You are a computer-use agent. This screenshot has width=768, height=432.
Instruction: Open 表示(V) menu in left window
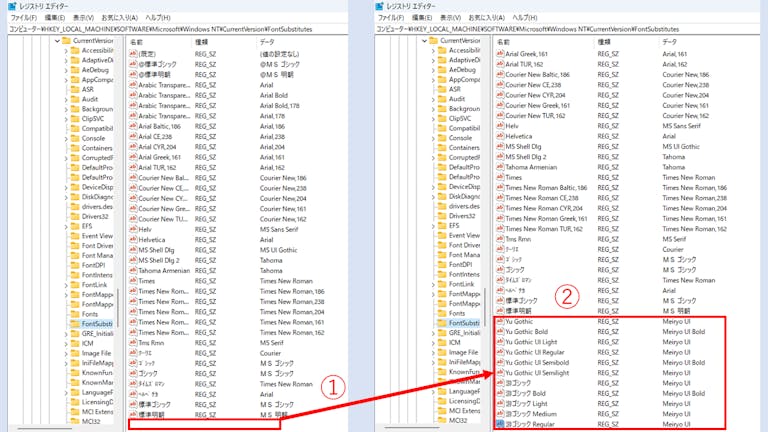tap(83, 18)
